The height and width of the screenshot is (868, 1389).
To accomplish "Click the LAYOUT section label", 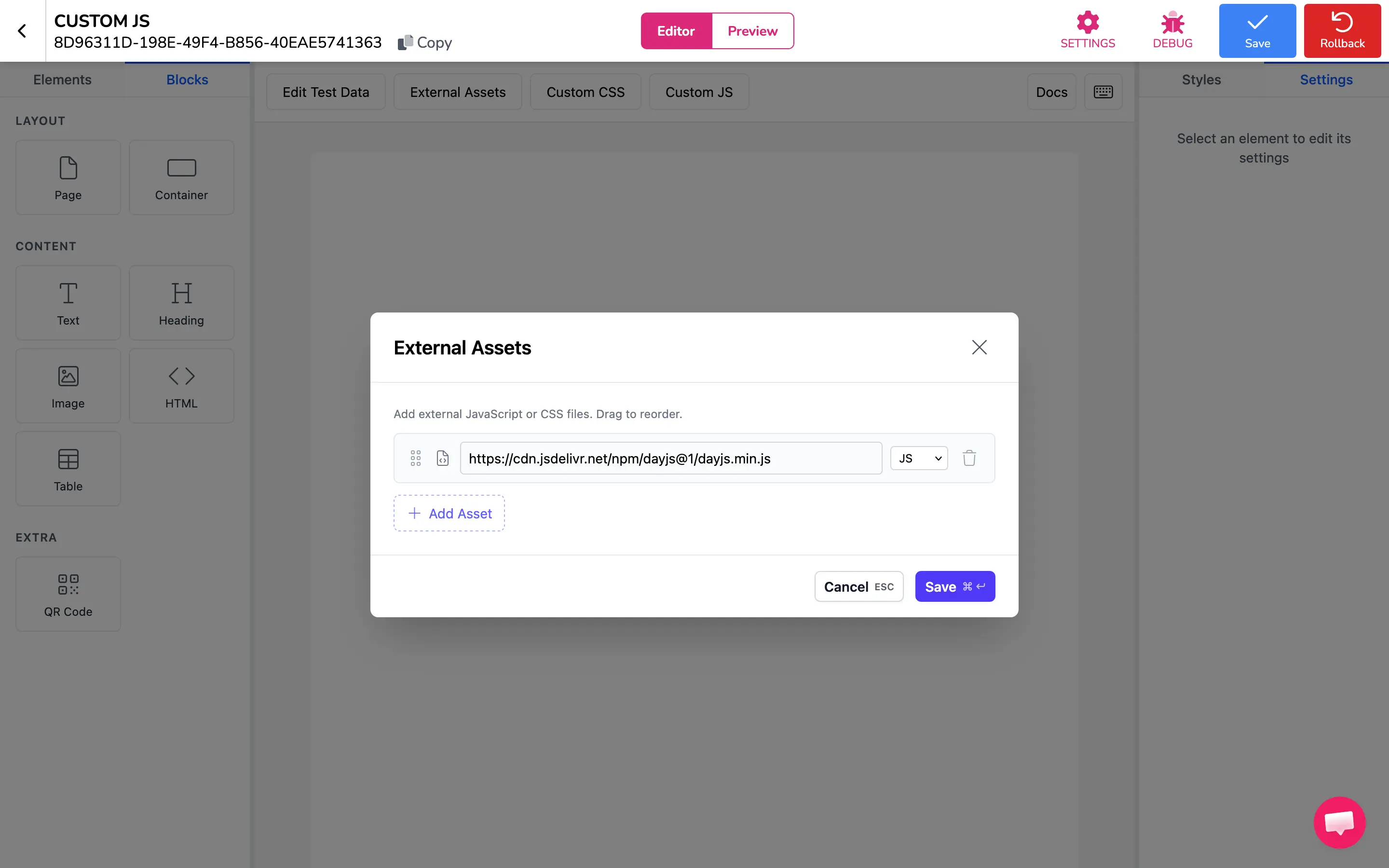I will 40,121.
